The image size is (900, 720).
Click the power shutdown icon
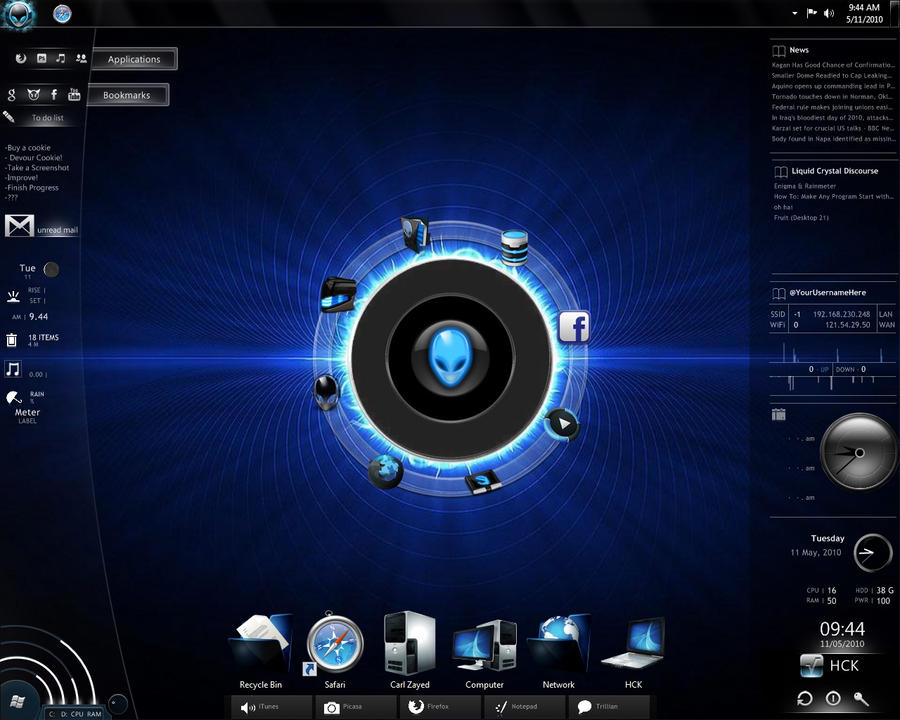tap(833, 698)
